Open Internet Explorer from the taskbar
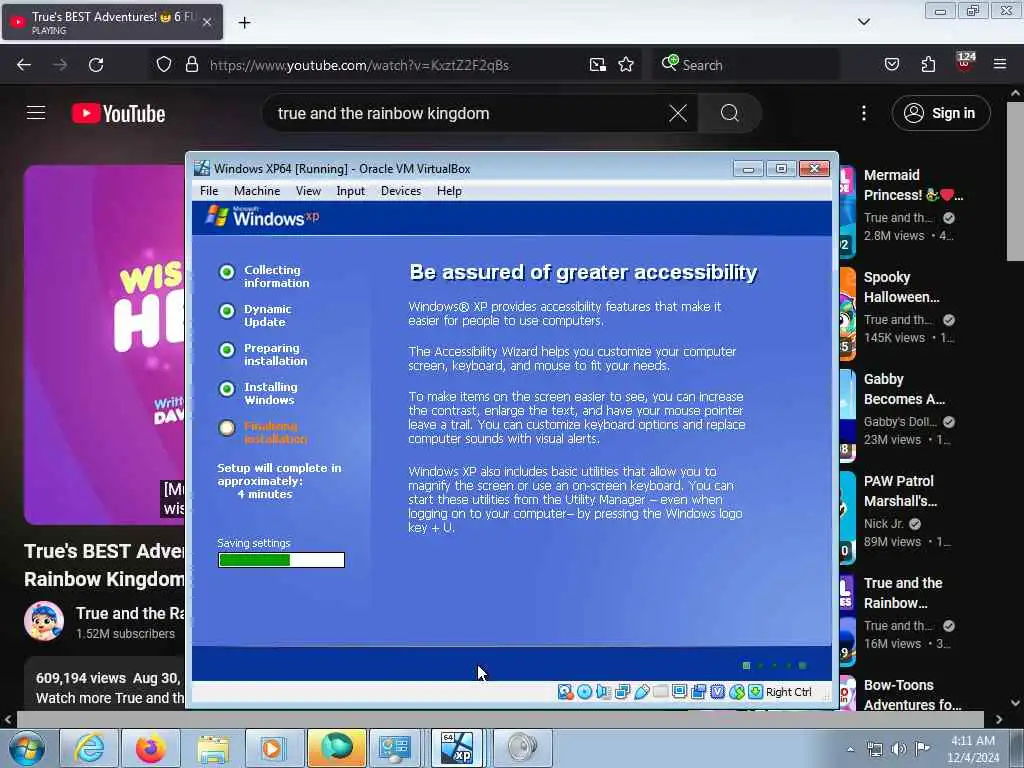 (x=88, y=748)
